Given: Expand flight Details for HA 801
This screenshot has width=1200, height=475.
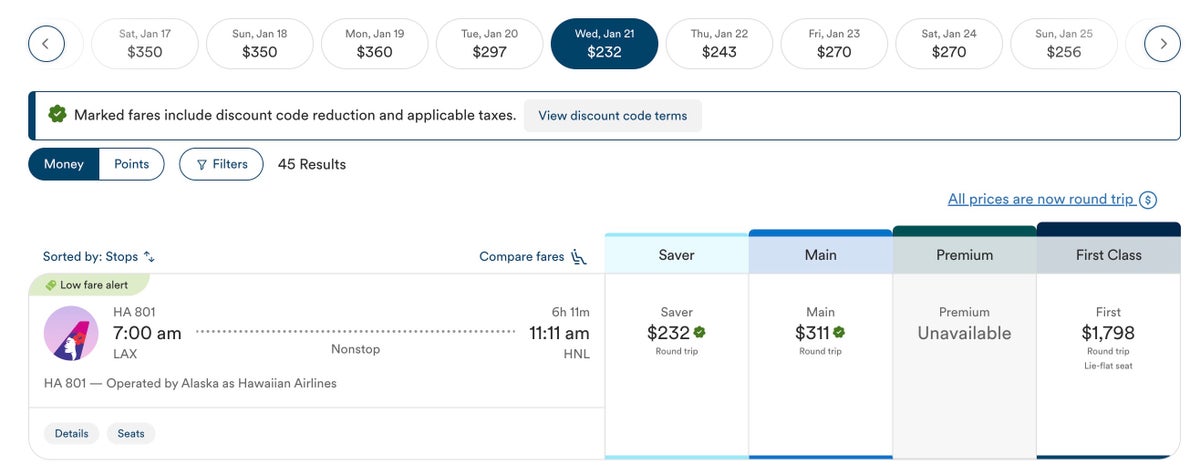Looking at the screenshot, I should point(70,433).
